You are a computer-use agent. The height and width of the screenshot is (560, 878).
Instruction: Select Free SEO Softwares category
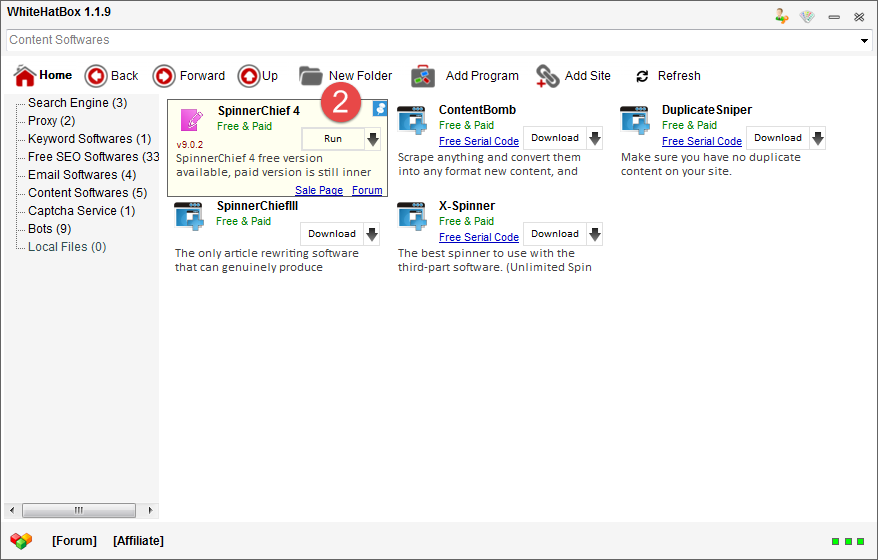(x=94, y=157)
